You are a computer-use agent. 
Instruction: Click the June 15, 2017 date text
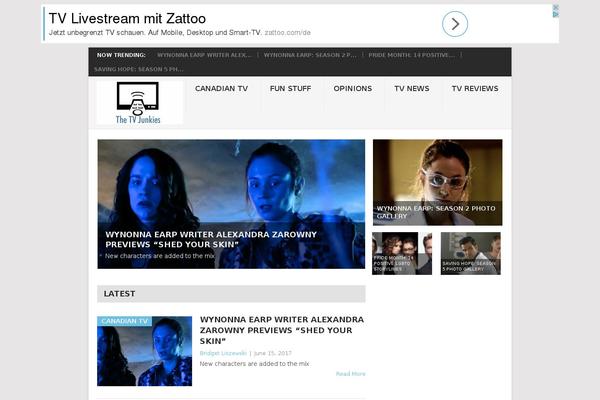272,353
